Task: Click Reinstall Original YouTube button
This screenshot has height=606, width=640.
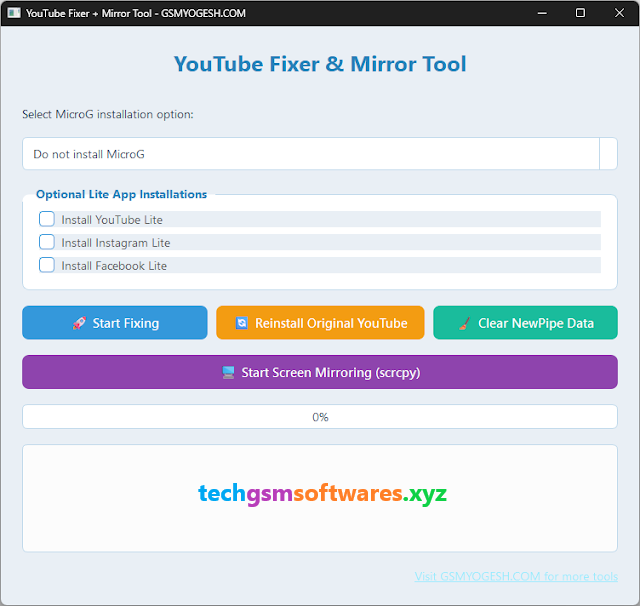Action: pos(320,323)
